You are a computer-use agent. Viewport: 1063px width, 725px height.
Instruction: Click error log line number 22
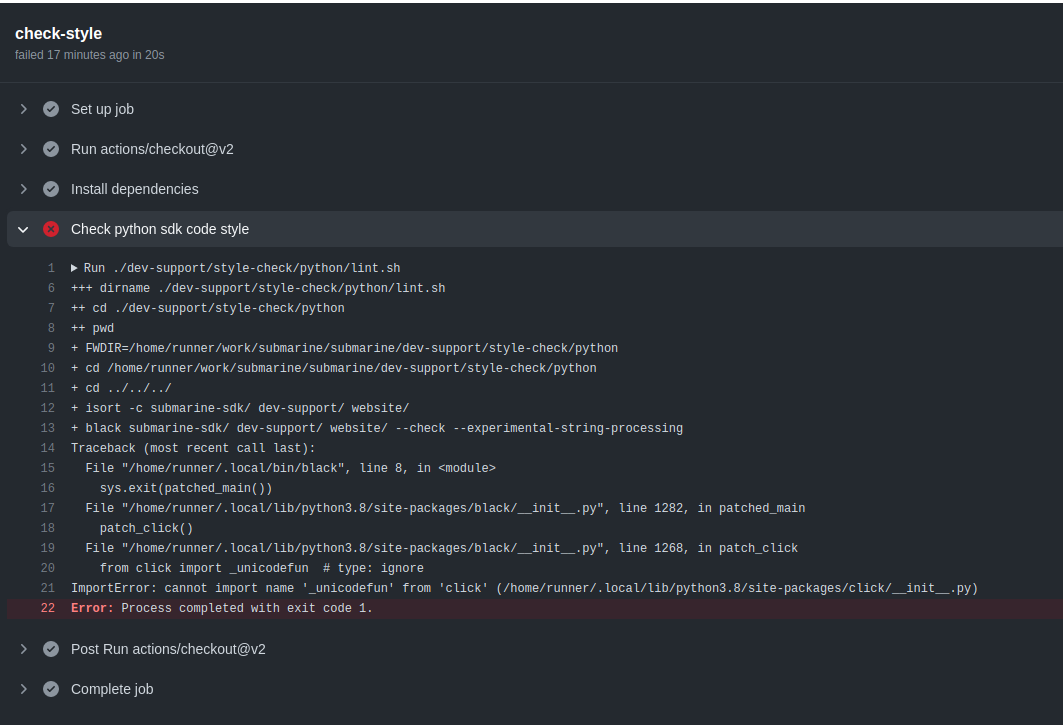point(47,608)
